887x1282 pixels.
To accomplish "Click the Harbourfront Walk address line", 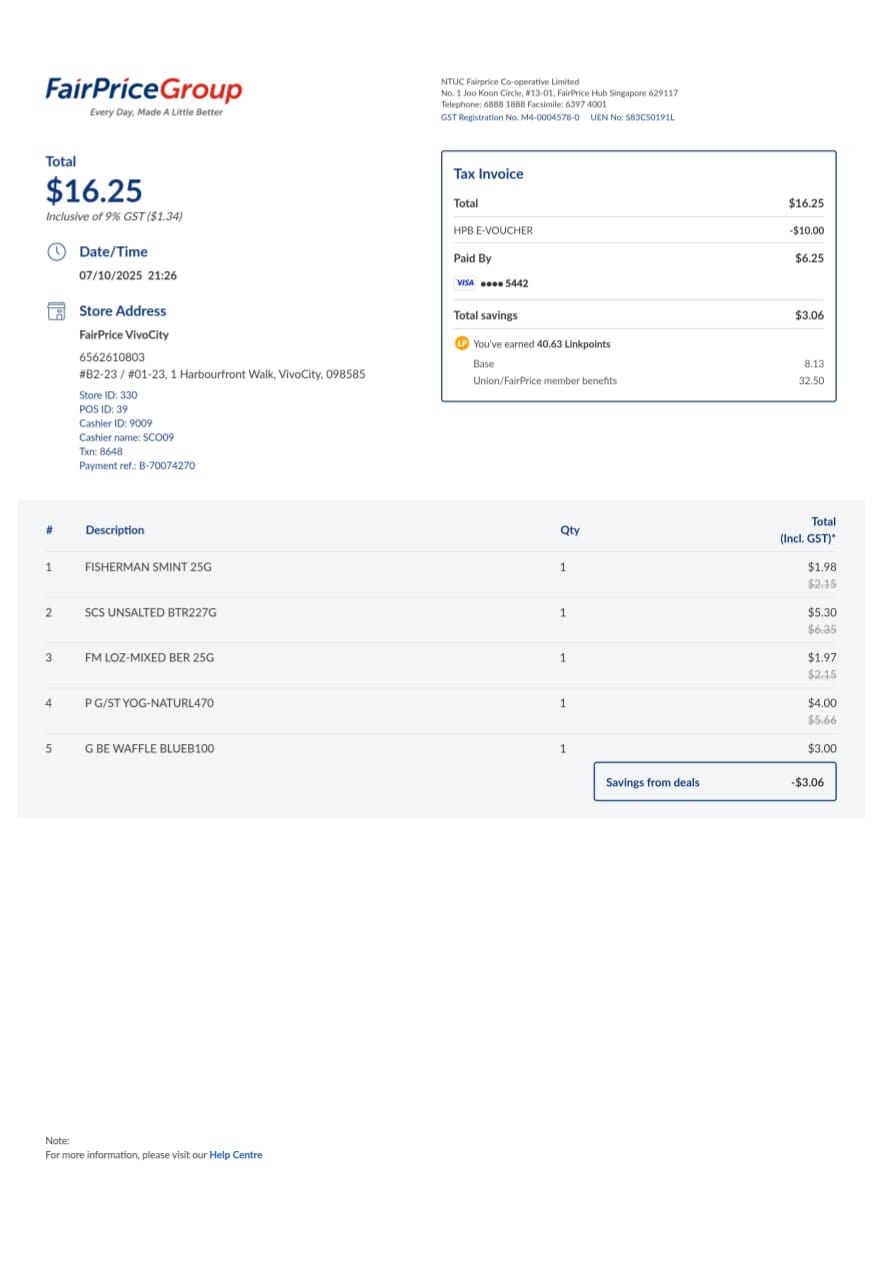I will pos(222,374).
